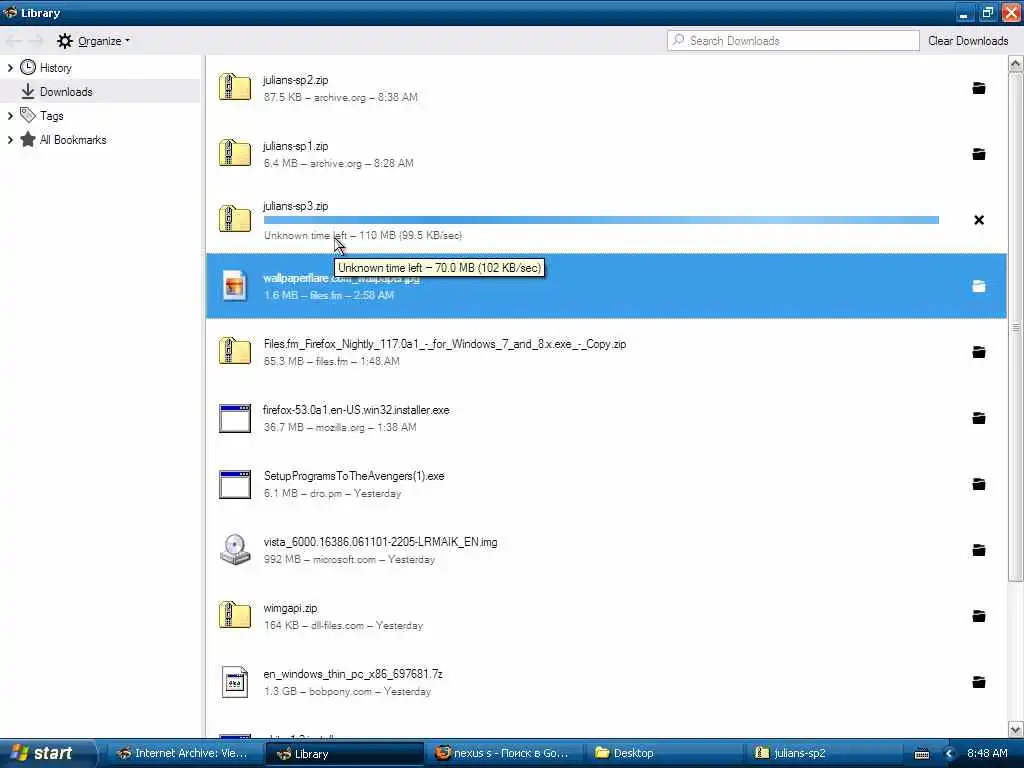Click the keyboard icon in system tray

coord(921,754)
